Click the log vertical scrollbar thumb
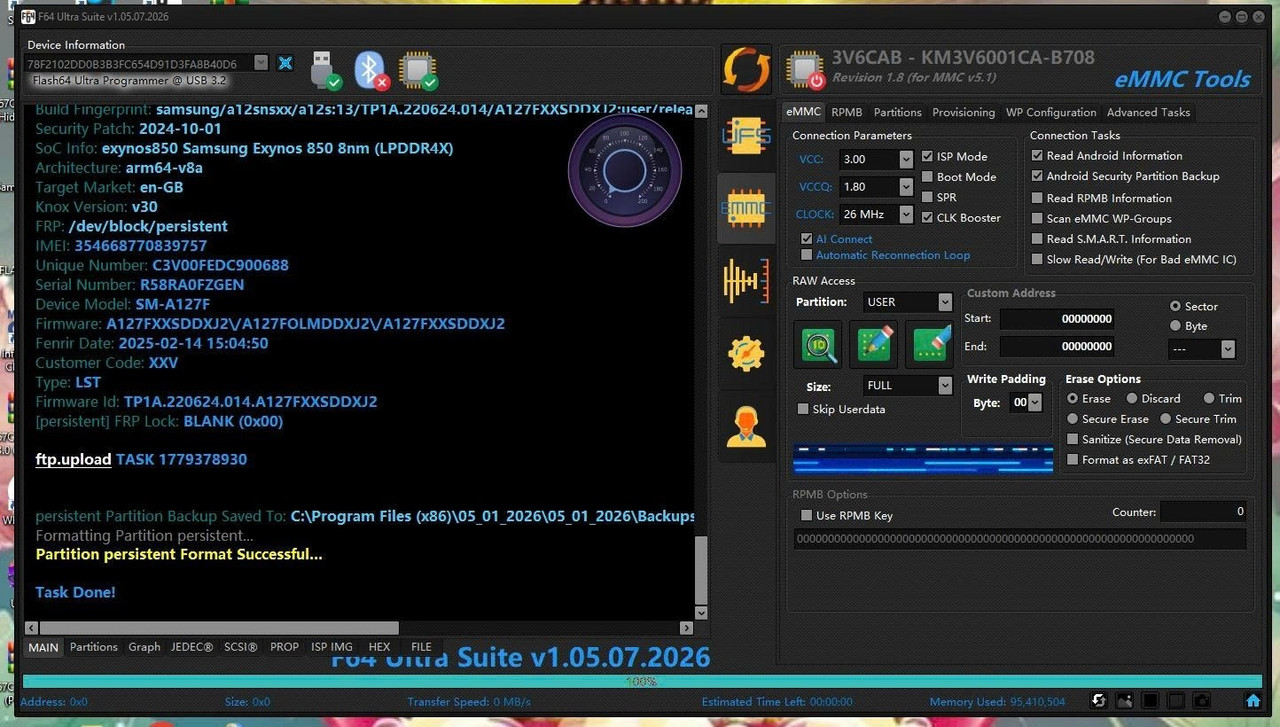This screenshot has height=727, width=1280. [x=701, y=571]
